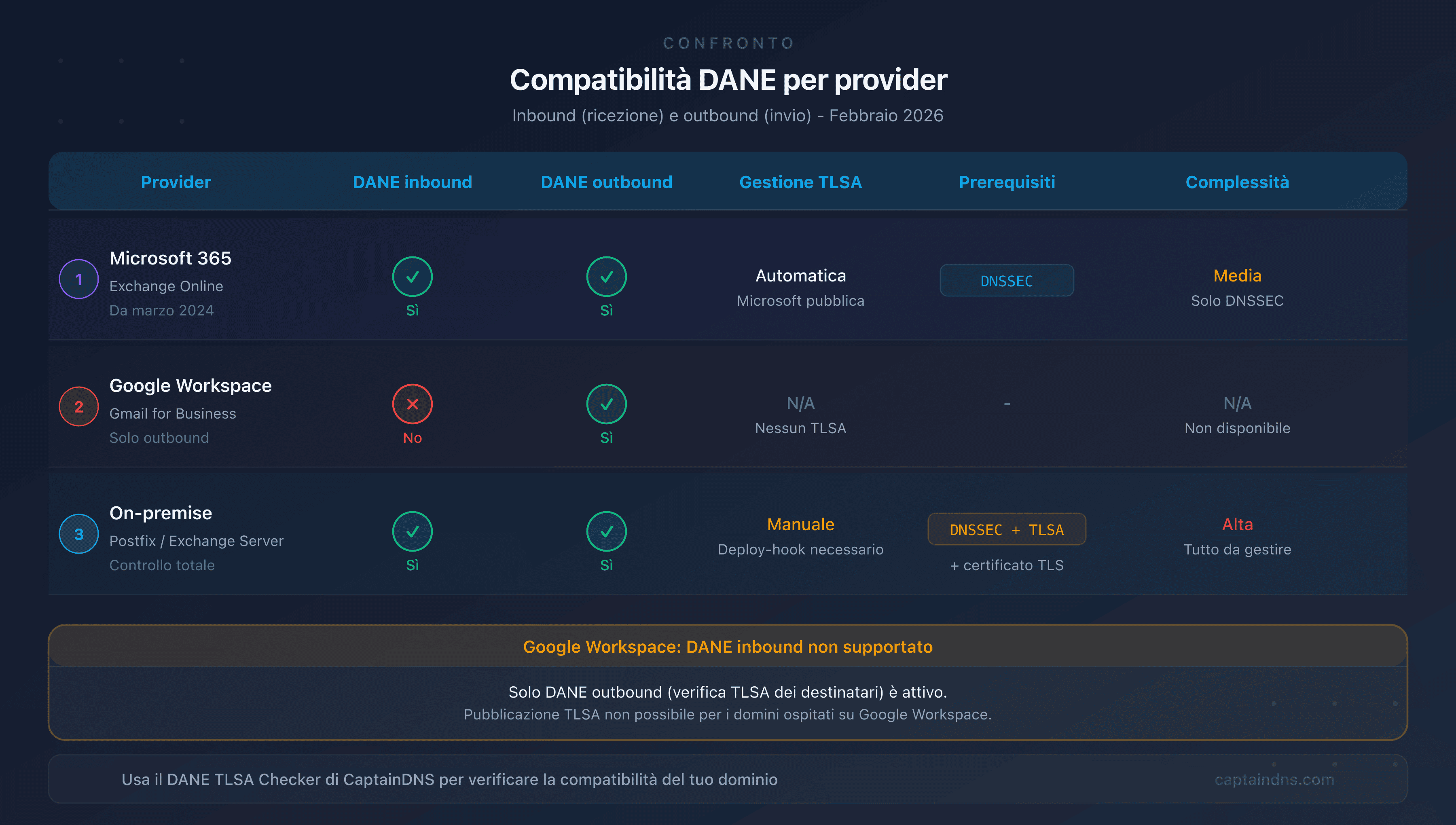The image size is (1456, 825).
Task: Click On-premise DANE inbound green checkmark
Action: click(x=413, y=531)
